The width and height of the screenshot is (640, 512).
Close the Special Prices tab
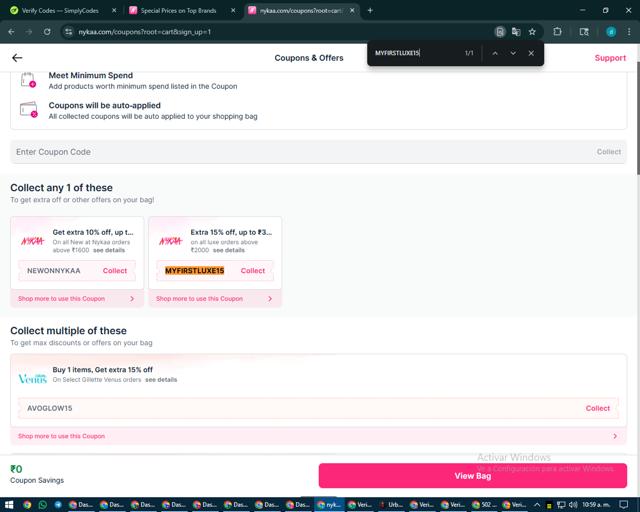pos(233,11)
